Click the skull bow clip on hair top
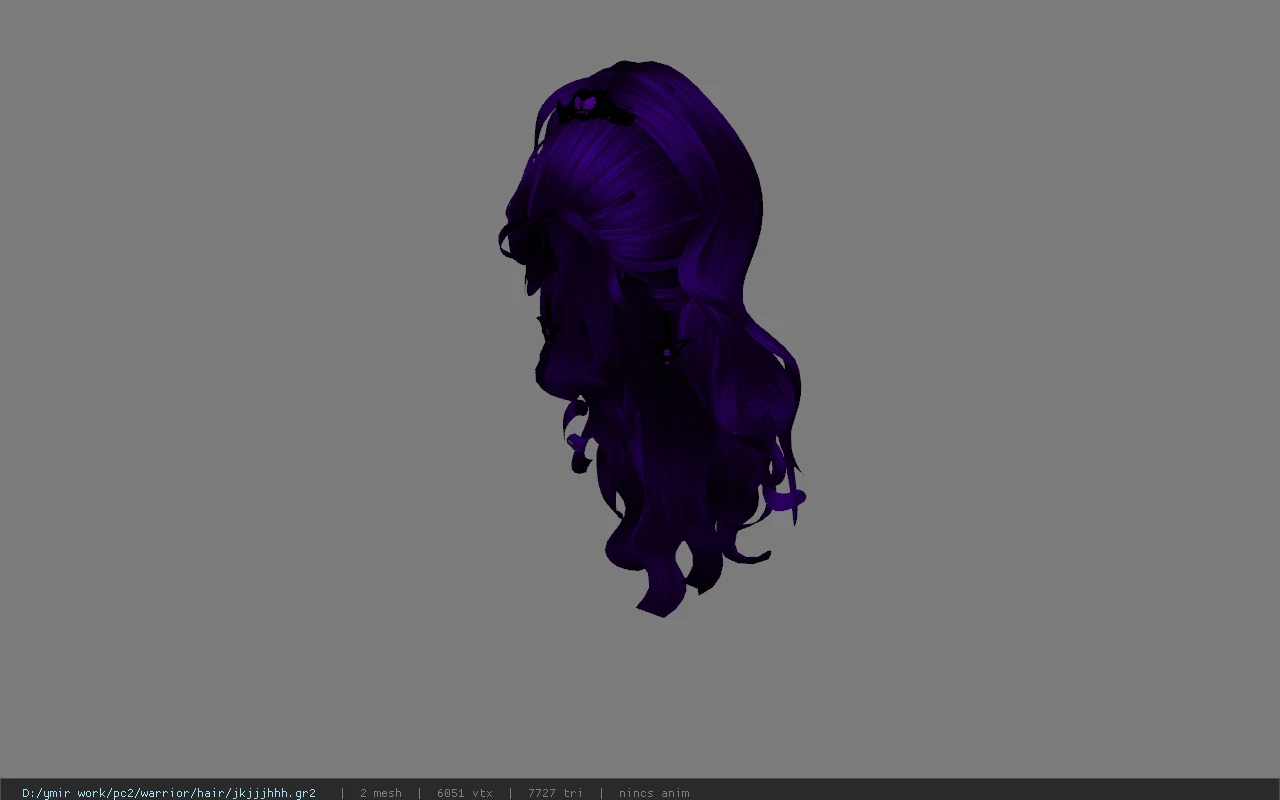 [x=595, y=108]
